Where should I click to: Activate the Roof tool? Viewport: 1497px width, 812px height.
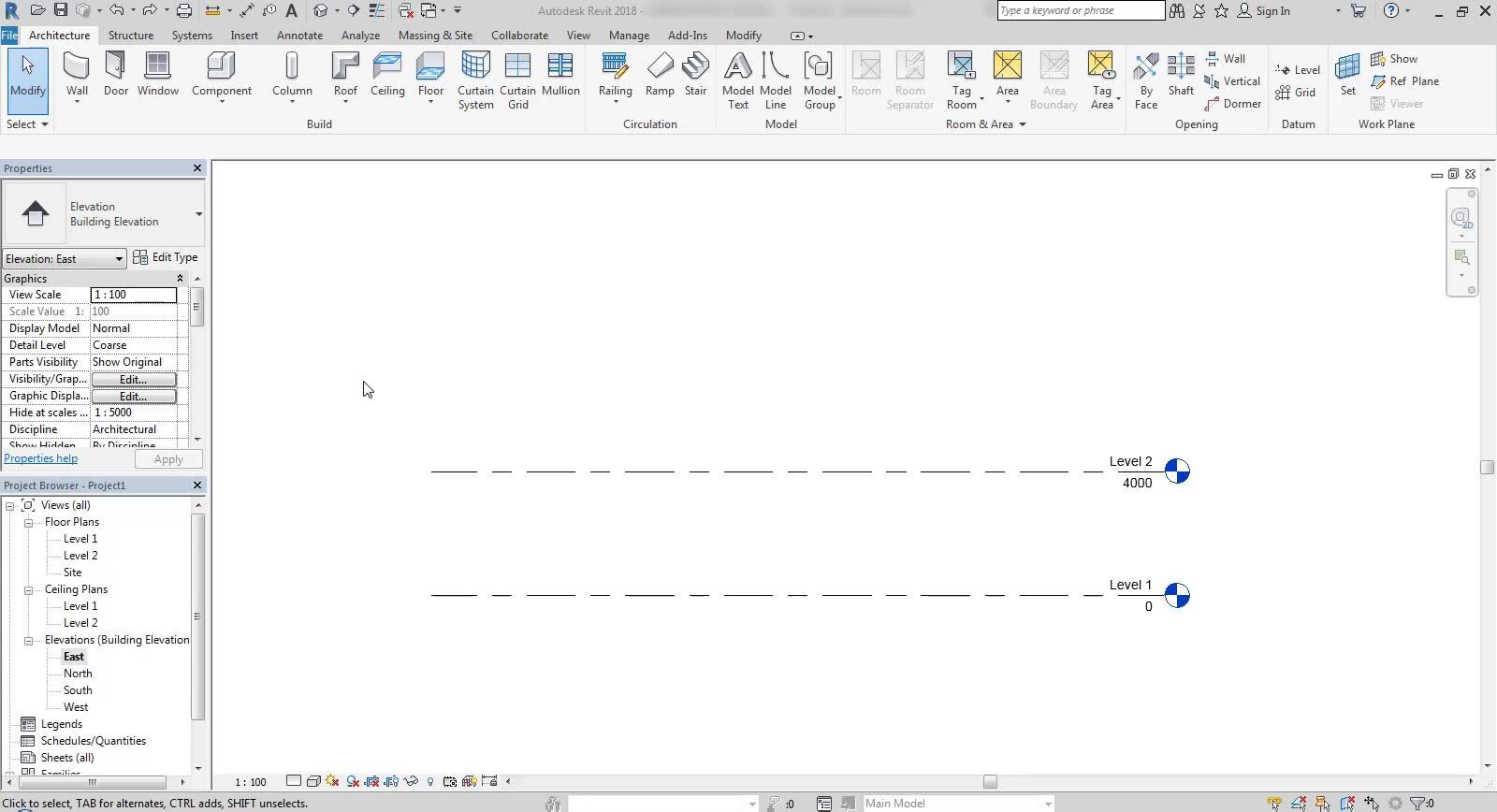(x=345, y=75)
